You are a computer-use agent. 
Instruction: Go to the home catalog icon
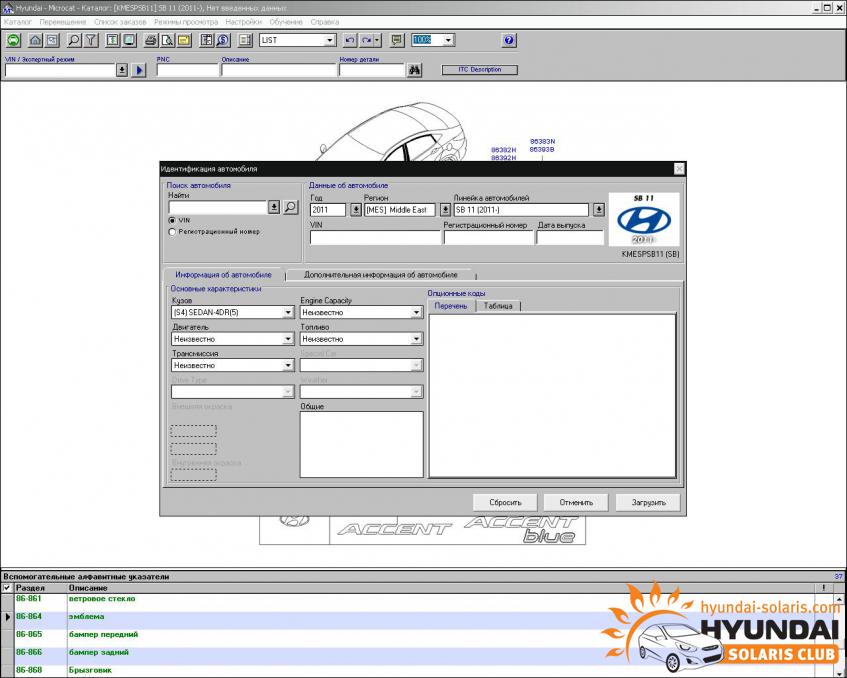pyautogui.click(x=35, y=40)
